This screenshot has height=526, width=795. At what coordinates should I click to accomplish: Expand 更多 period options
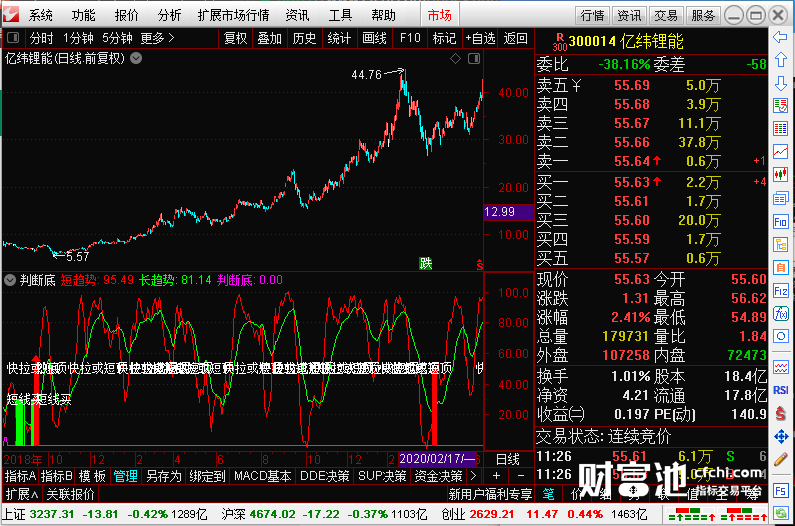(x=157, y=38)
